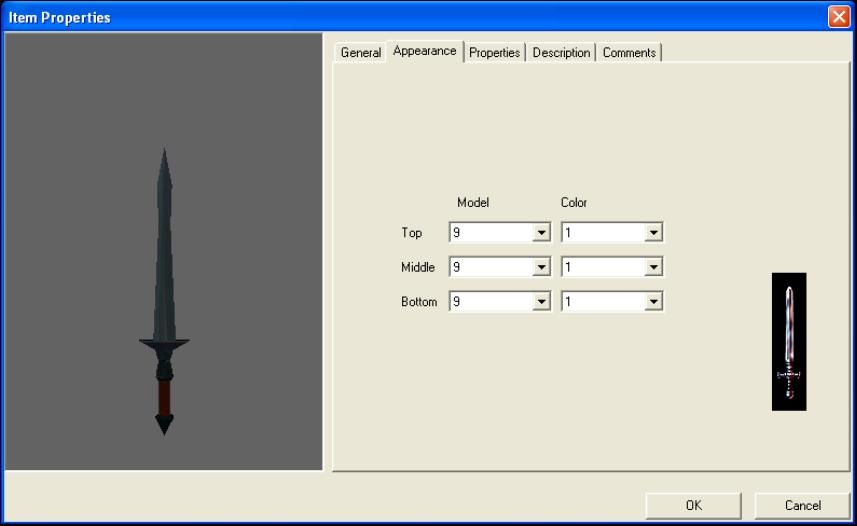Open the Bottom Color dropdown
Viewport: 857px width, 526px height.
[x=654, y=301]
